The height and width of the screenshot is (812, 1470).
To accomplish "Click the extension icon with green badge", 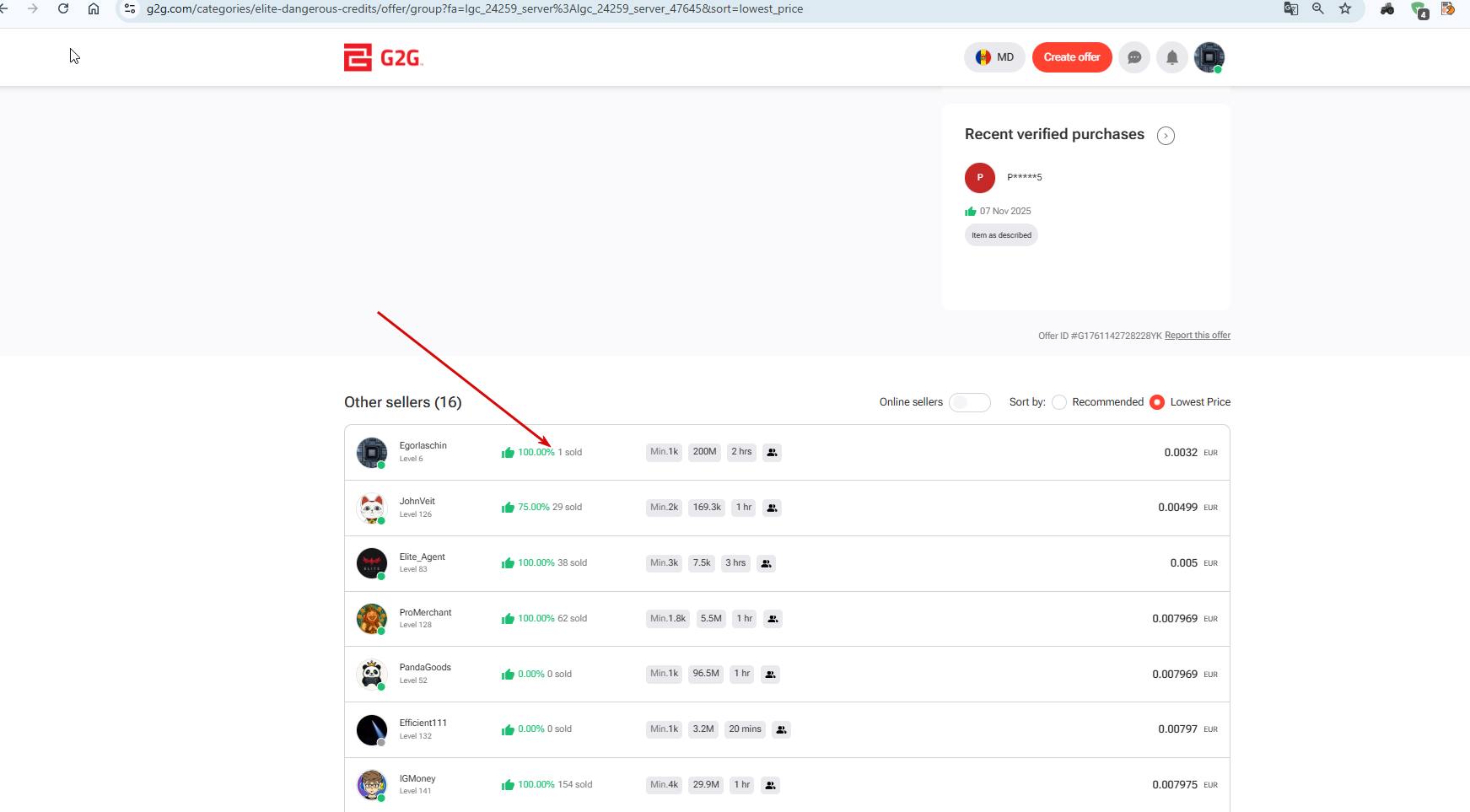I will (1419, 9).
